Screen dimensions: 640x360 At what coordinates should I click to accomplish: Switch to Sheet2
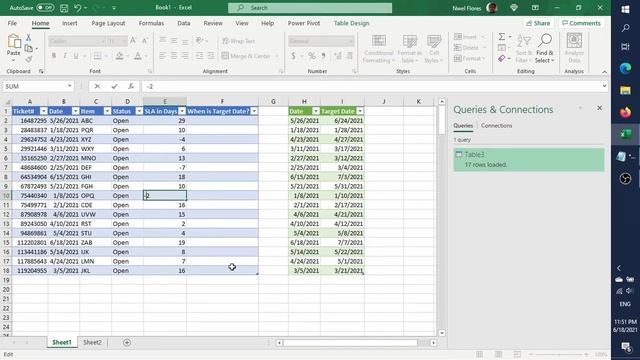click(x=92, y=342)
